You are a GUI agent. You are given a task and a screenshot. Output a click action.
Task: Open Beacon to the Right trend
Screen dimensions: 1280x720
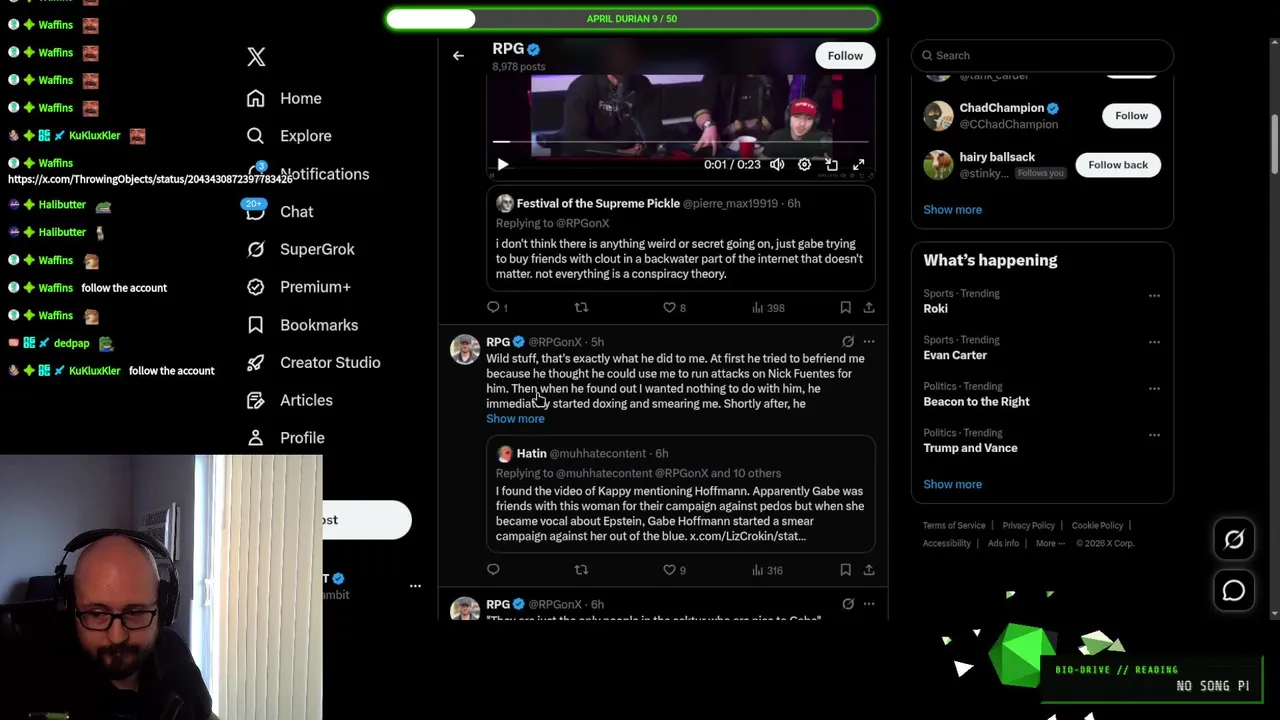[976, 402]
